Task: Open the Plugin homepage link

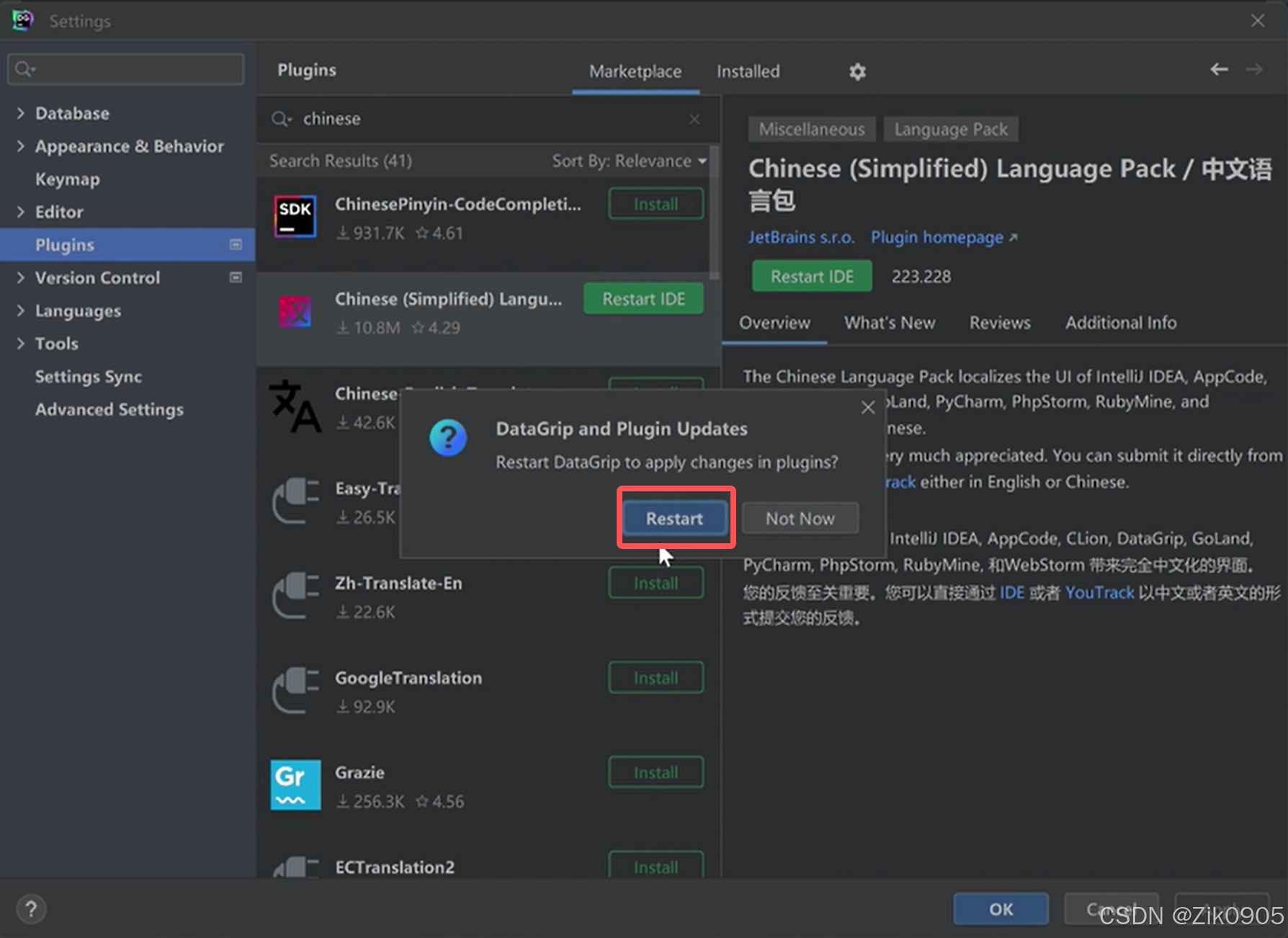Action: click(936, 237)
